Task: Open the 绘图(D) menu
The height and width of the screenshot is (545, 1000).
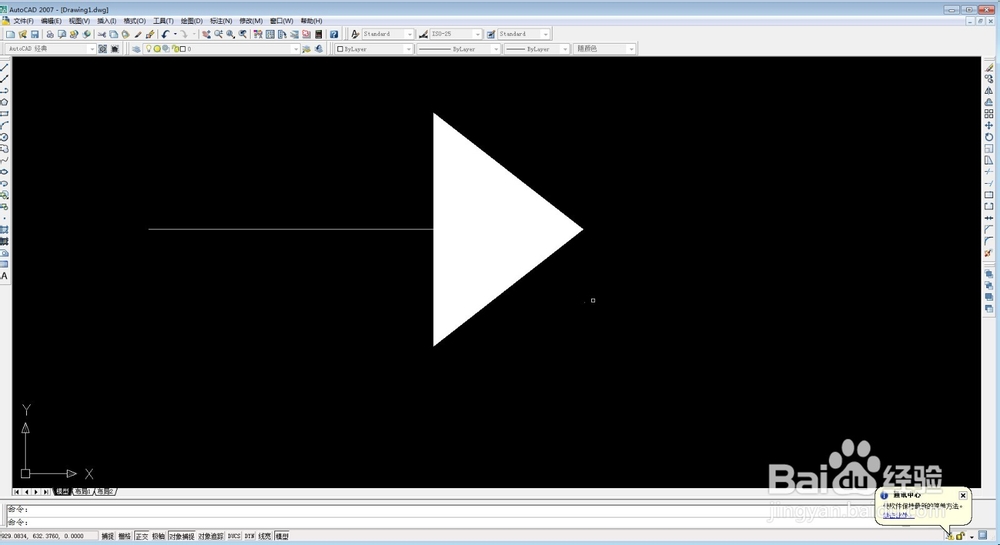Action: click(x=191, y=21)
